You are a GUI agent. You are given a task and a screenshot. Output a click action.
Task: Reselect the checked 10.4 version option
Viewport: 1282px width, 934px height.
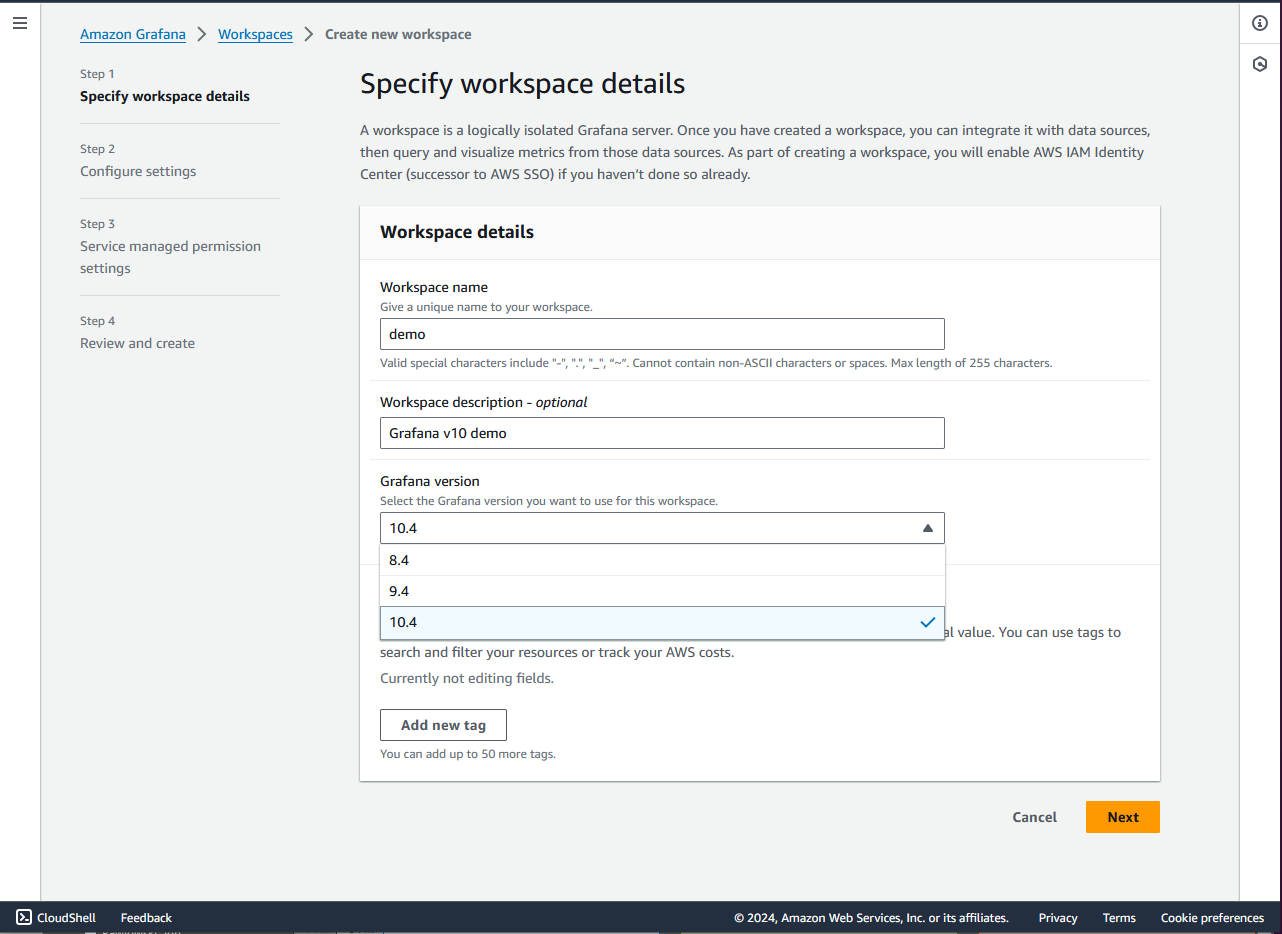[662, 621]
